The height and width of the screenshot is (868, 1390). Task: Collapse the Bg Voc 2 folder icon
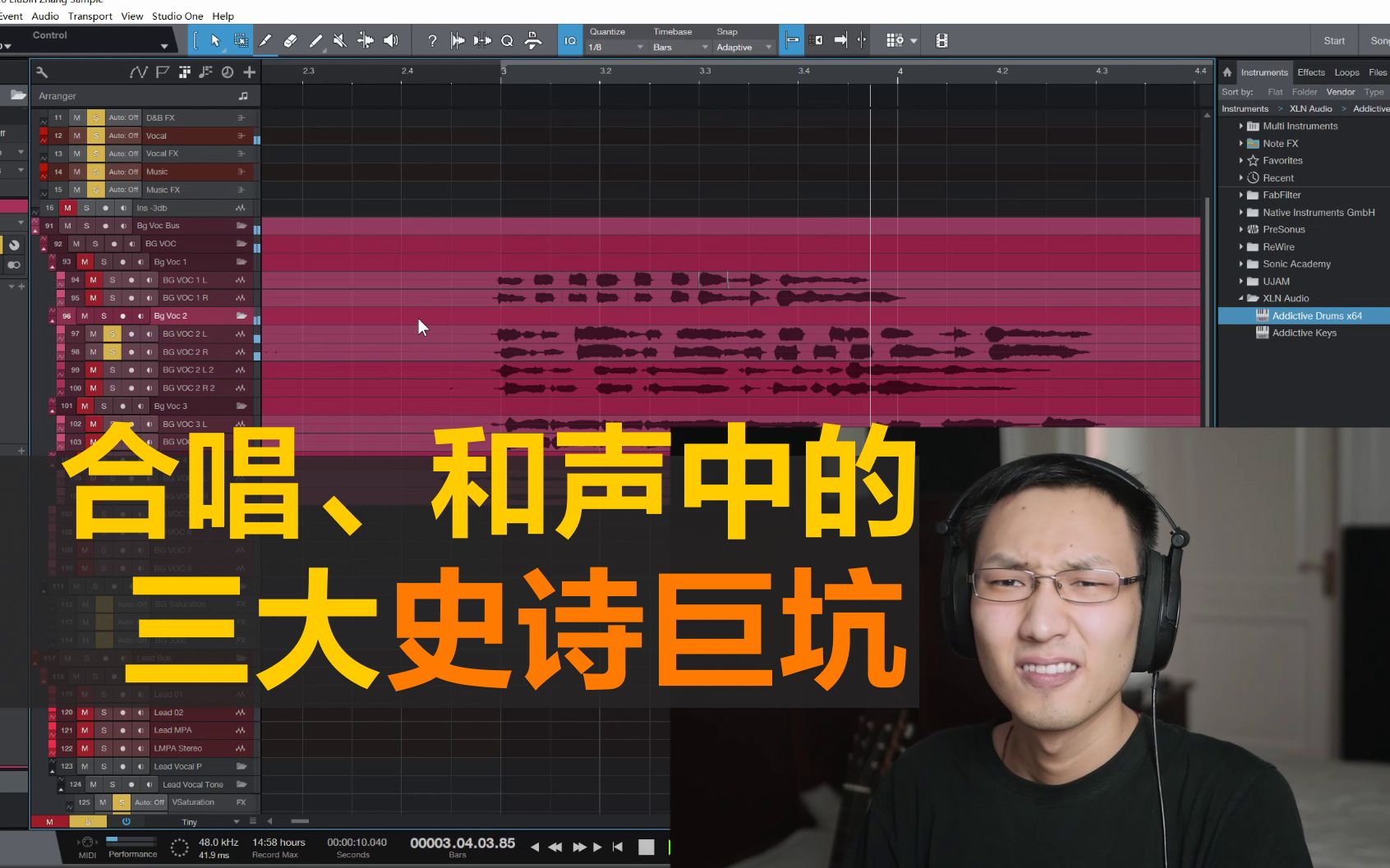(x=242, y=316)
